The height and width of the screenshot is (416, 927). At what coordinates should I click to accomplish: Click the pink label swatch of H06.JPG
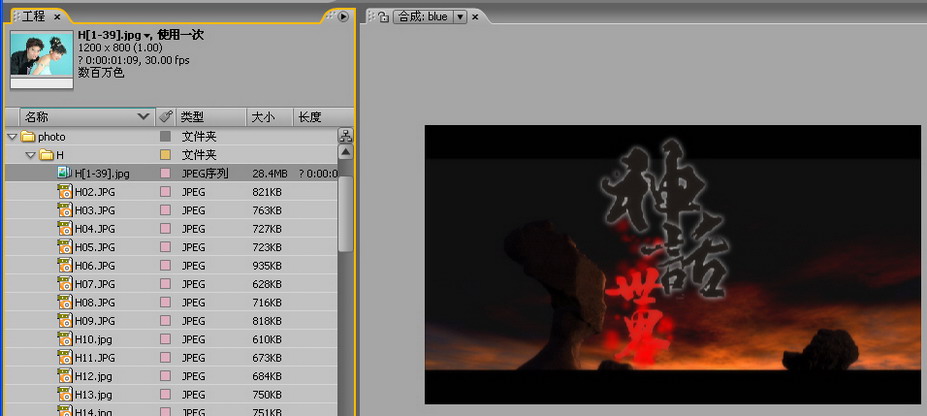166,266
